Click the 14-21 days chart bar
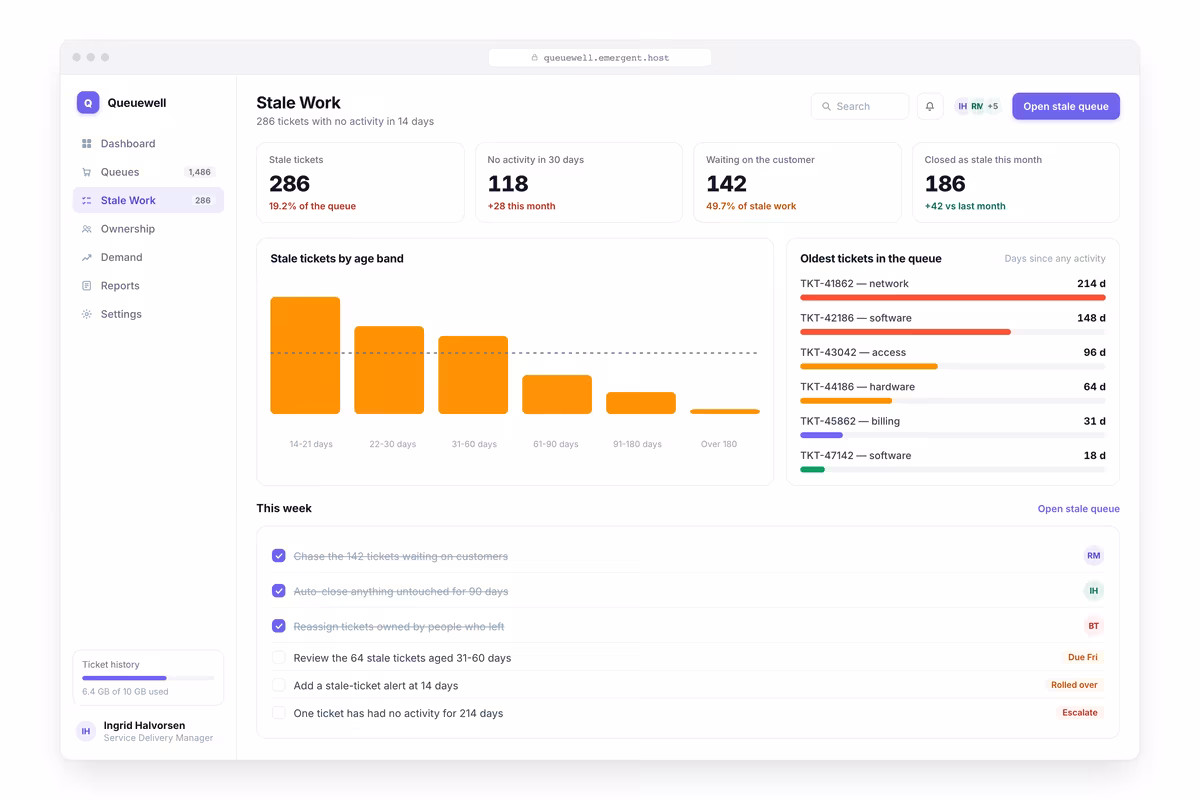This screenshot has width=1200, height=800. point(305,355)
